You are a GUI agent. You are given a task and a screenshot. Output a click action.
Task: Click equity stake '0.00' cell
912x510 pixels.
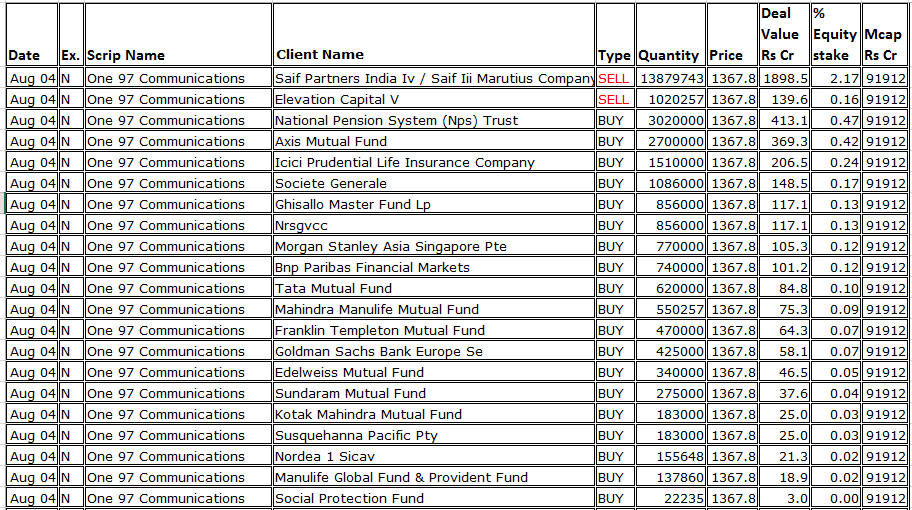pos(836,498)
